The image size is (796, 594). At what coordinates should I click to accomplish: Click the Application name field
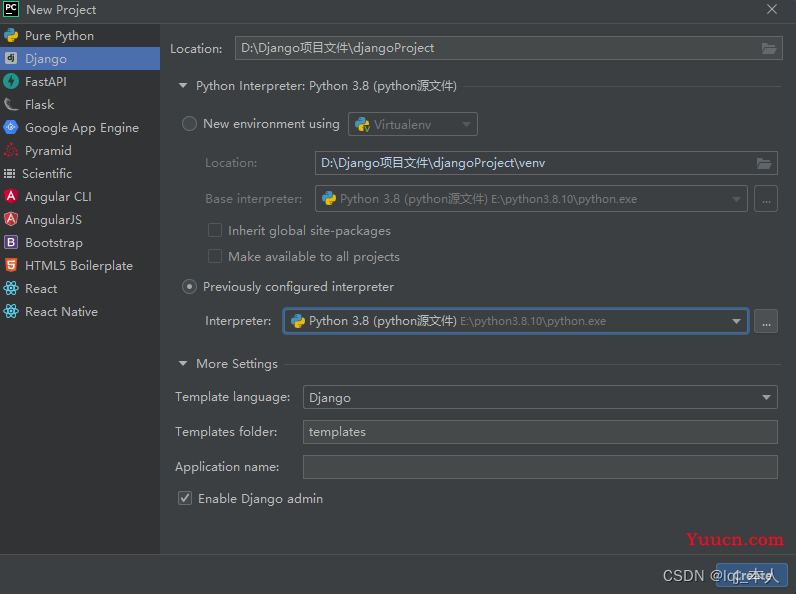click(540, 467)
